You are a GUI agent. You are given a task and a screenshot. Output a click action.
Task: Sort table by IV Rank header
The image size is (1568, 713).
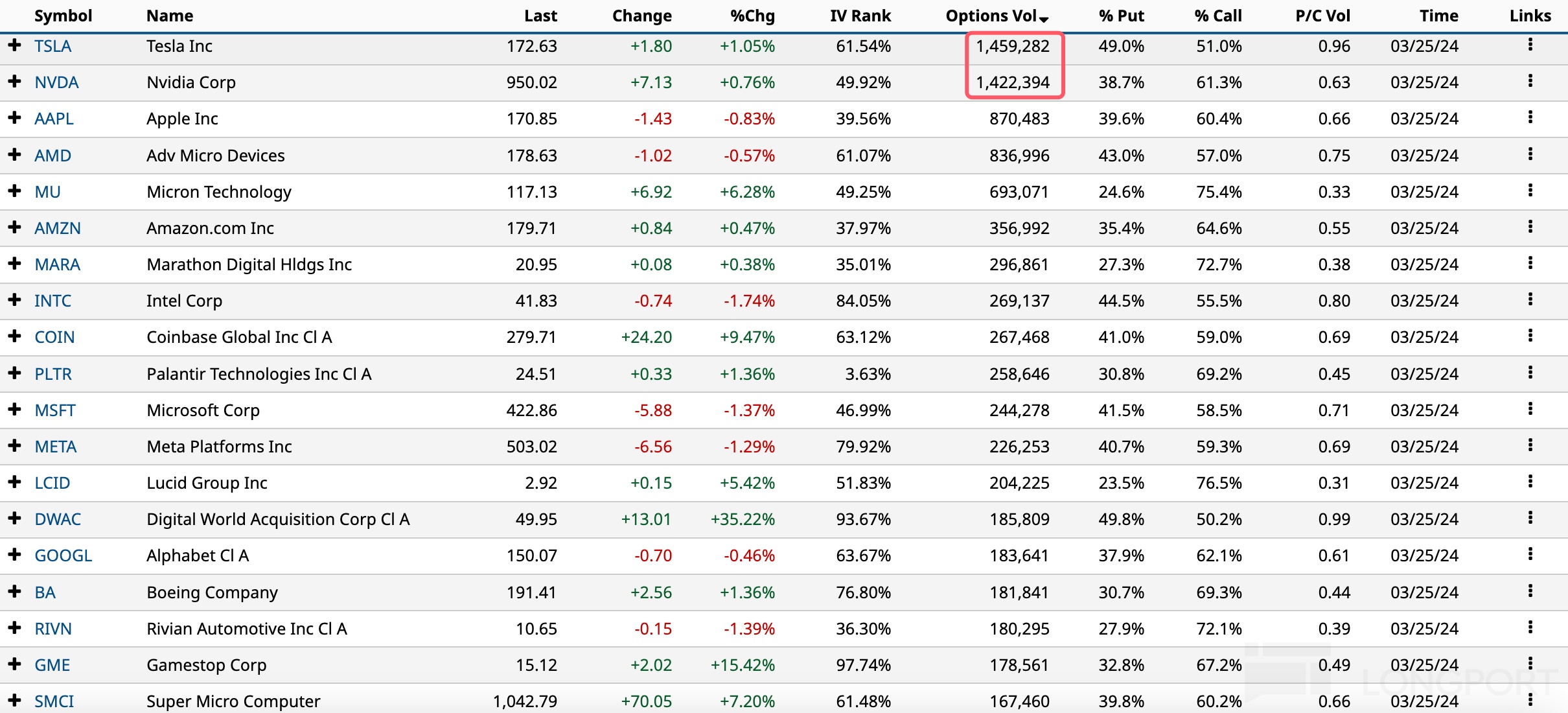[x=860, y=16]
